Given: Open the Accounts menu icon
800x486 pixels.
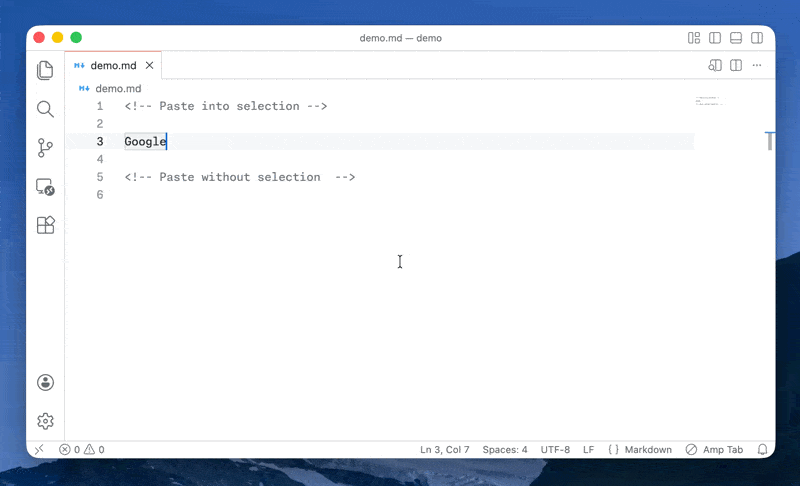Looking at the screenshot, I should 45,382.
